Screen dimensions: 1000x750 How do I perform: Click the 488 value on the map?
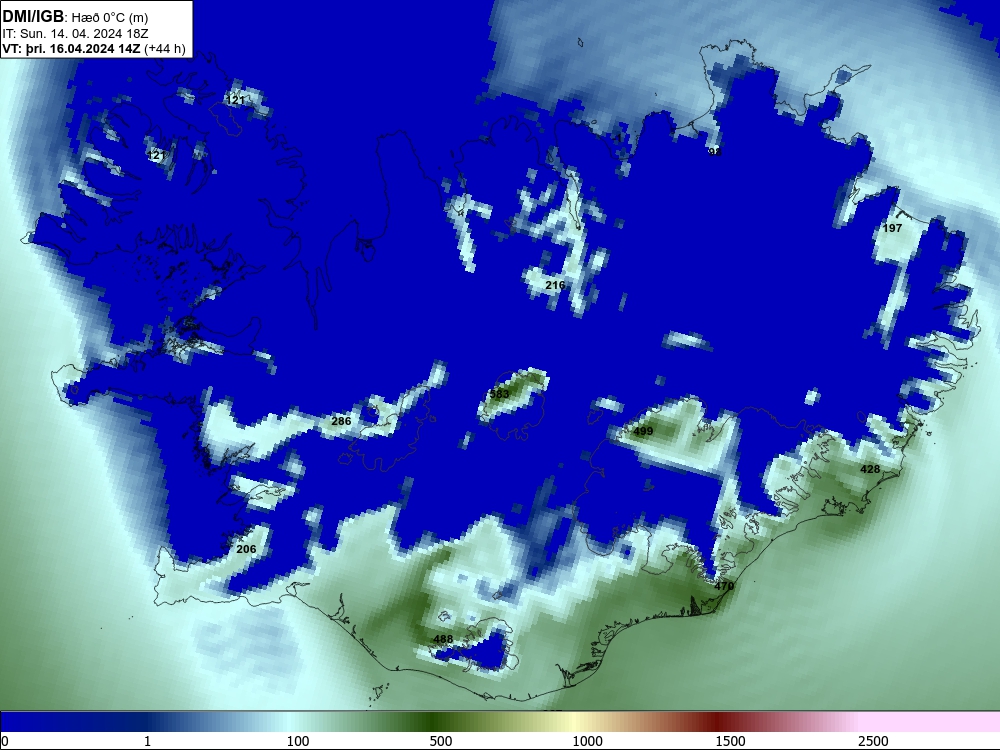[443, 639]
